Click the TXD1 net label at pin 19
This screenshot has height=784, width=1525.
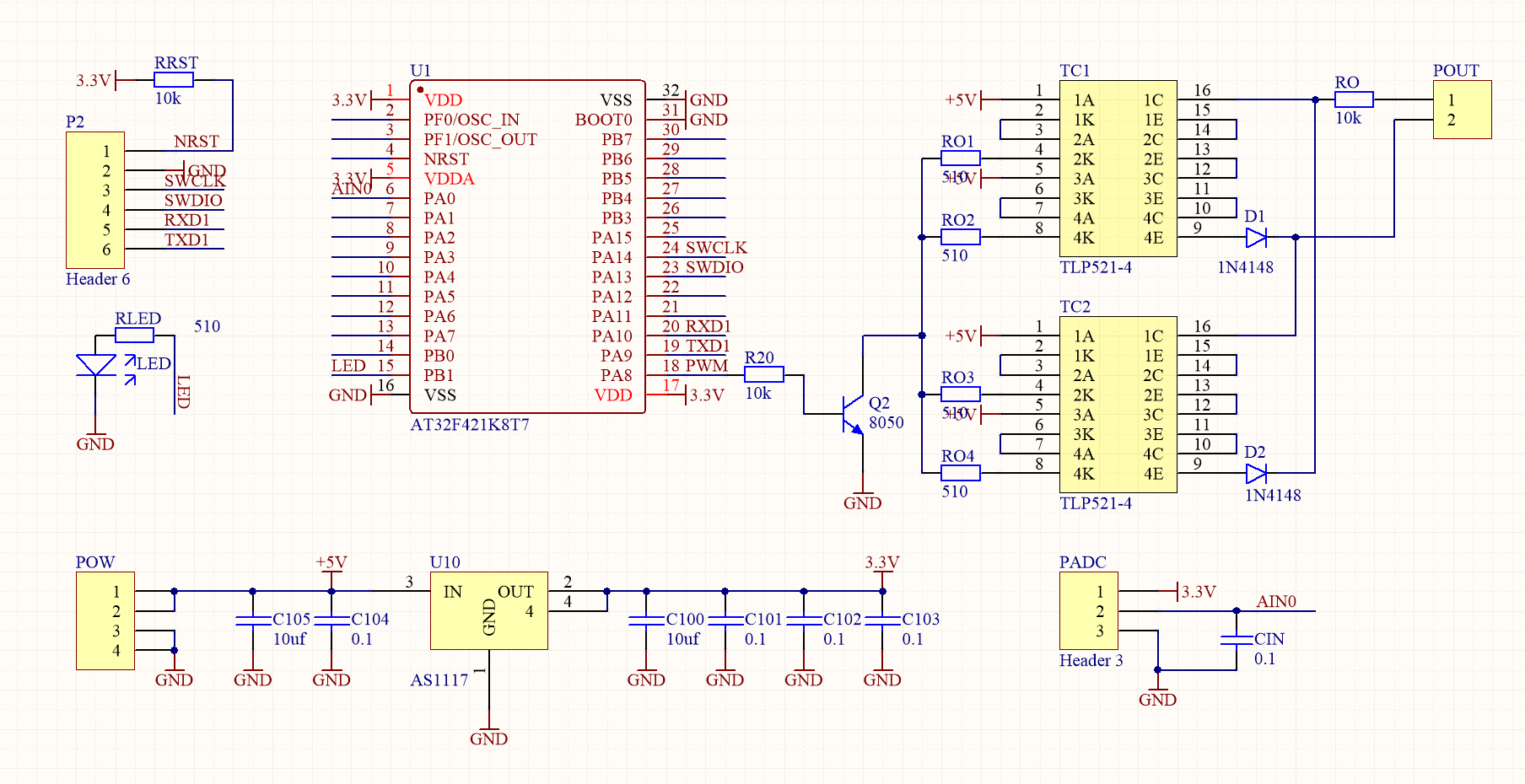coord(708,346)
